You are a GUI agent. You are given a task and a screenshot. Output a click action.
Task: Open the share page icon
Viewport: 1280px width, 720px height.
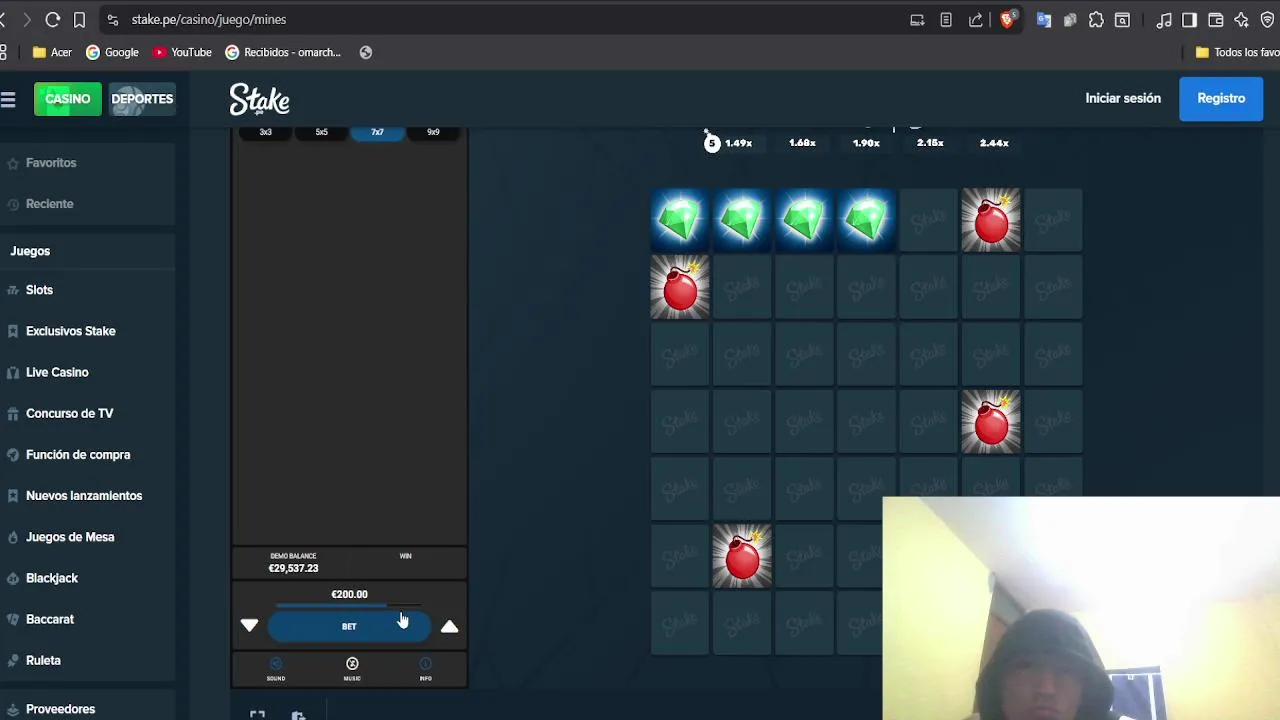coord(975,19)
